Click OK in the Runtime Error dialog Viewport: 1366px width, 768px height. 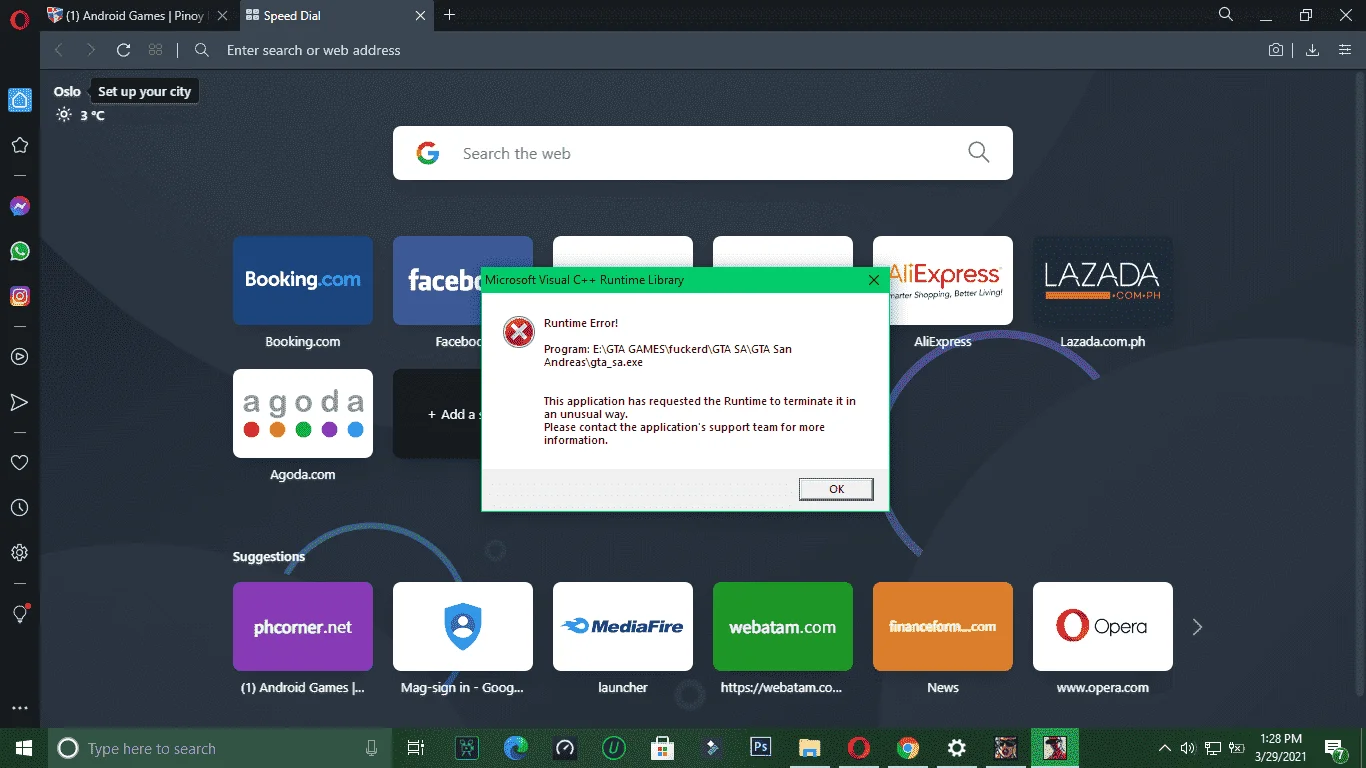click(x=836, y=489)
